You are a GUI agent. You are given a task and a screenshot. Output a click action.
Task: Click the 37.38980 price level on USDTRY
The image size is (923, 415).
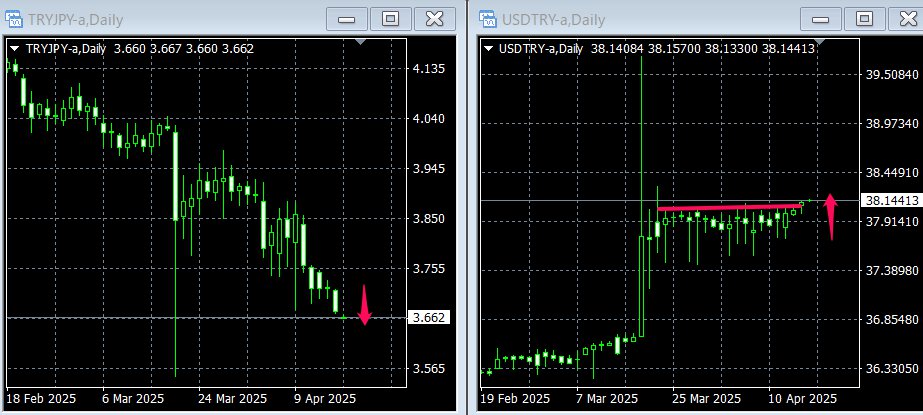[x=892, y=270]
